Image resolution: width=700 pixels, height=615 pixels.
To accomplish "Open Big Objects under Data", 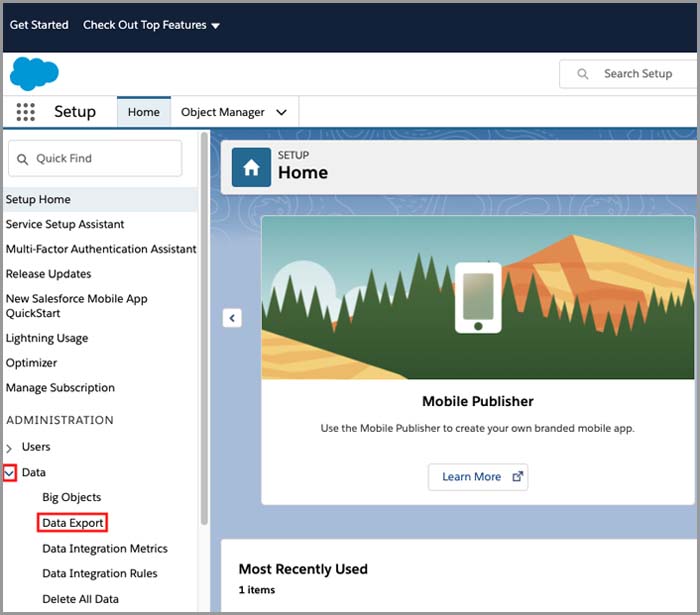I will tap(71, 497).
